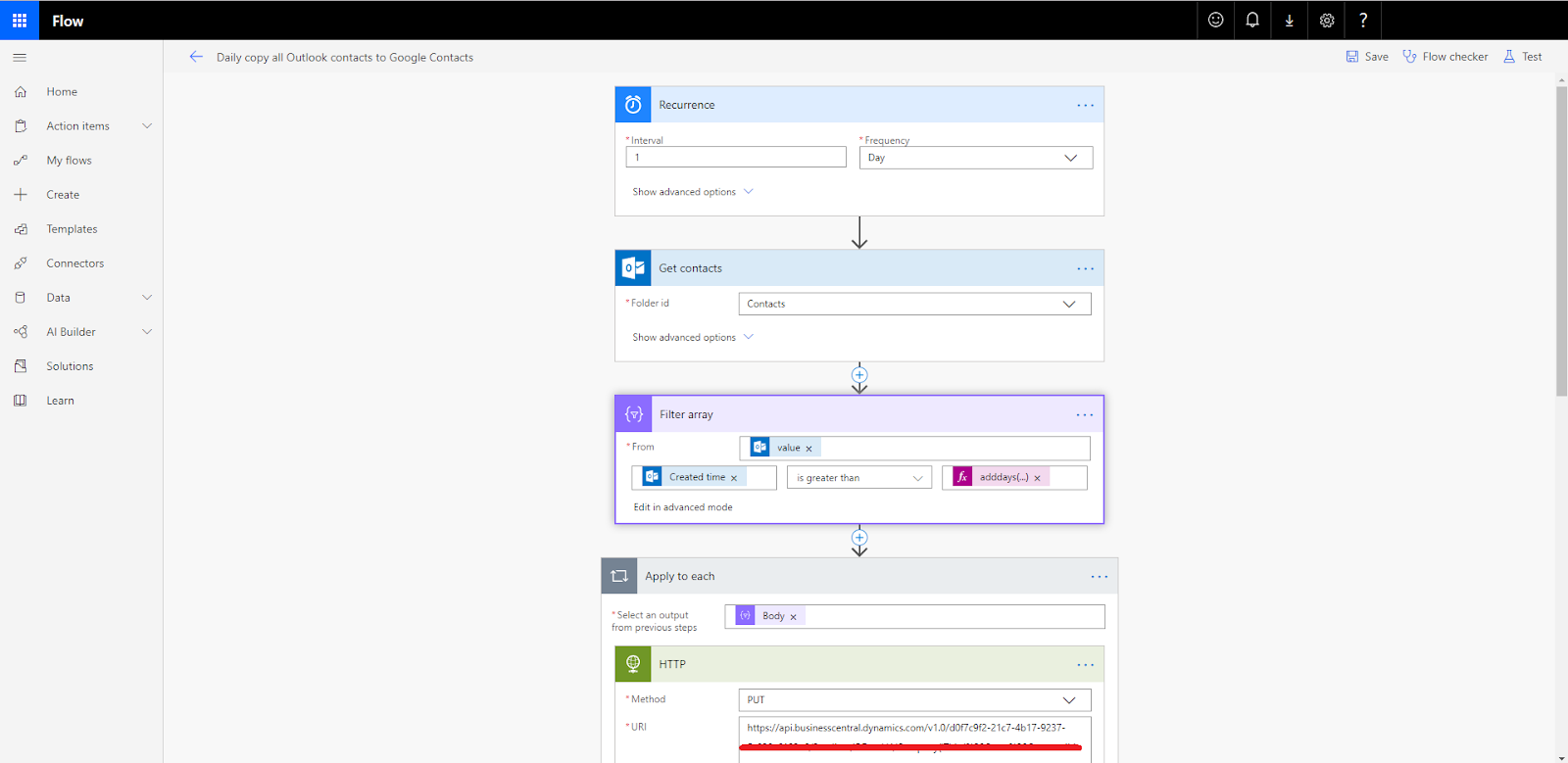Click the Filter array icon

[634, 414]
